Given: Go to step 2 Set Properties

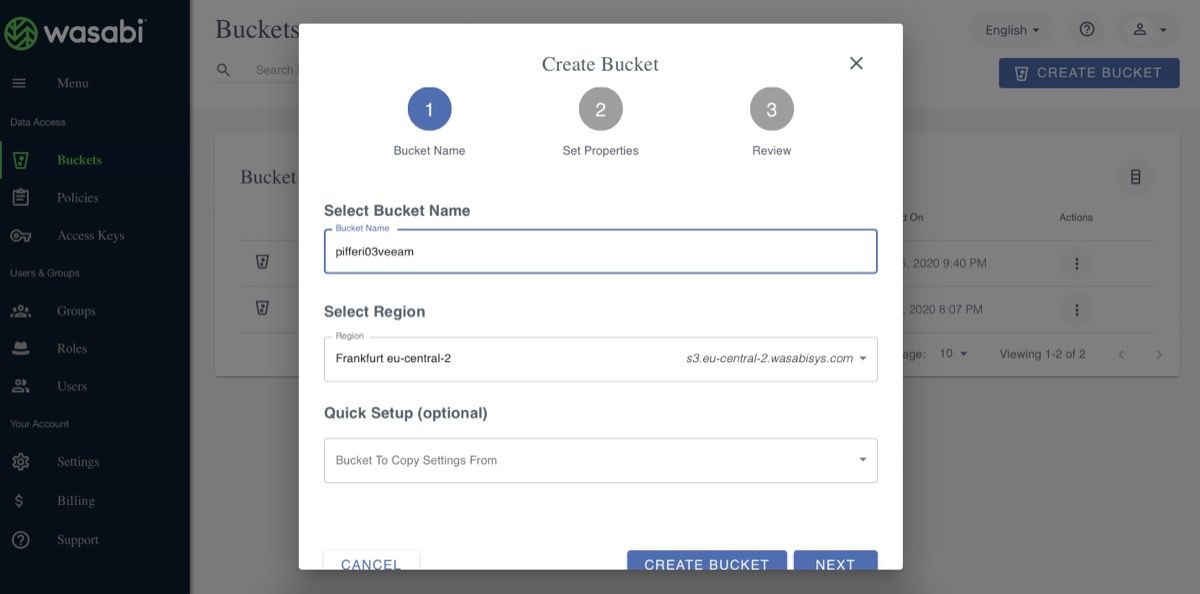Looking at the screenshot, I should [x=600, y=110].
